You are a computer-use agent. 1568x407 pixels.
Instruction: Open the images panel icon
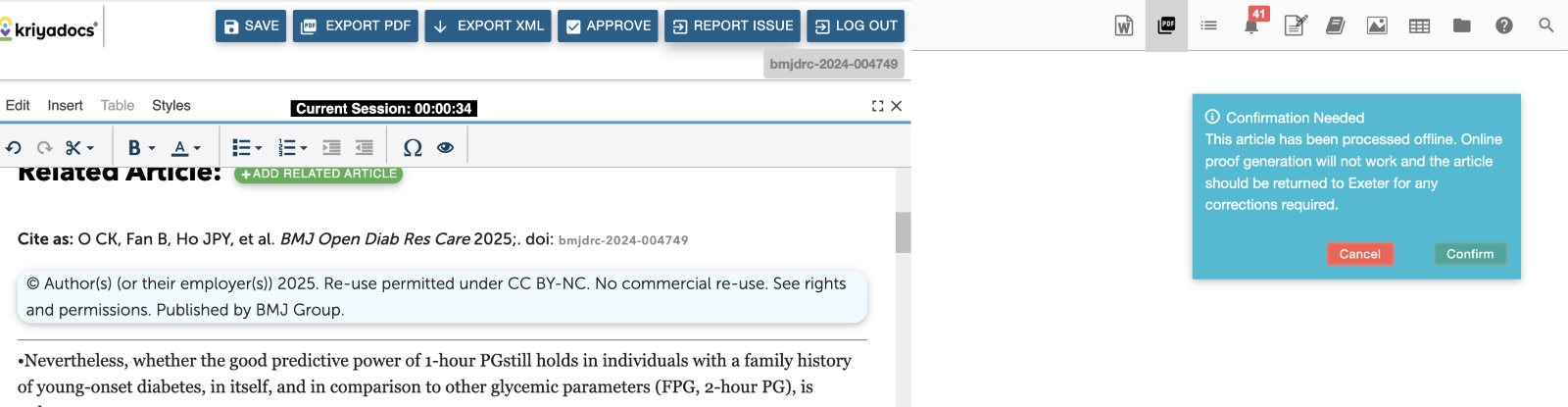(1377, 25)
